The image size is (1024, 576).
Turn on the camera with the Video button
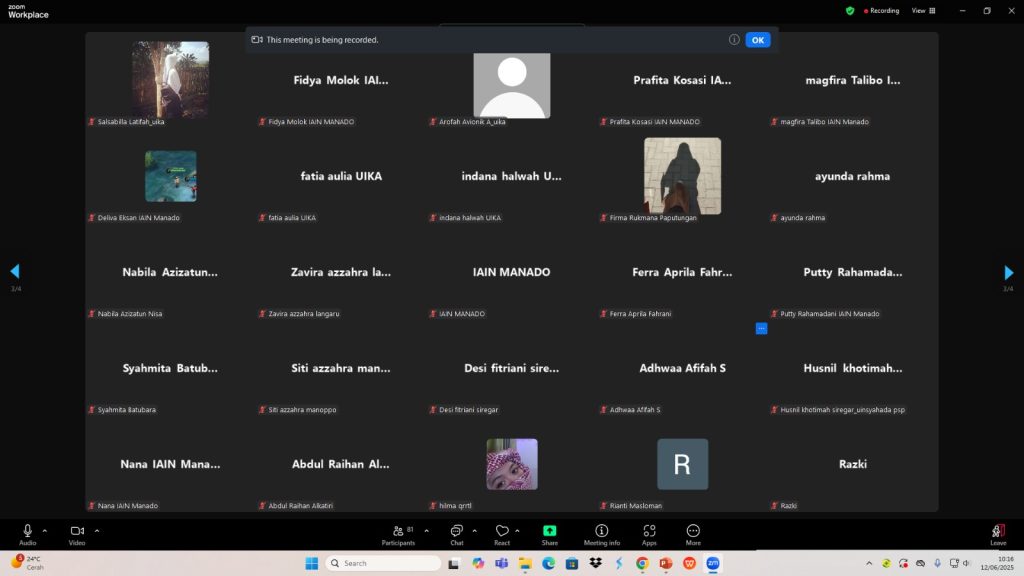click(77, 531)
